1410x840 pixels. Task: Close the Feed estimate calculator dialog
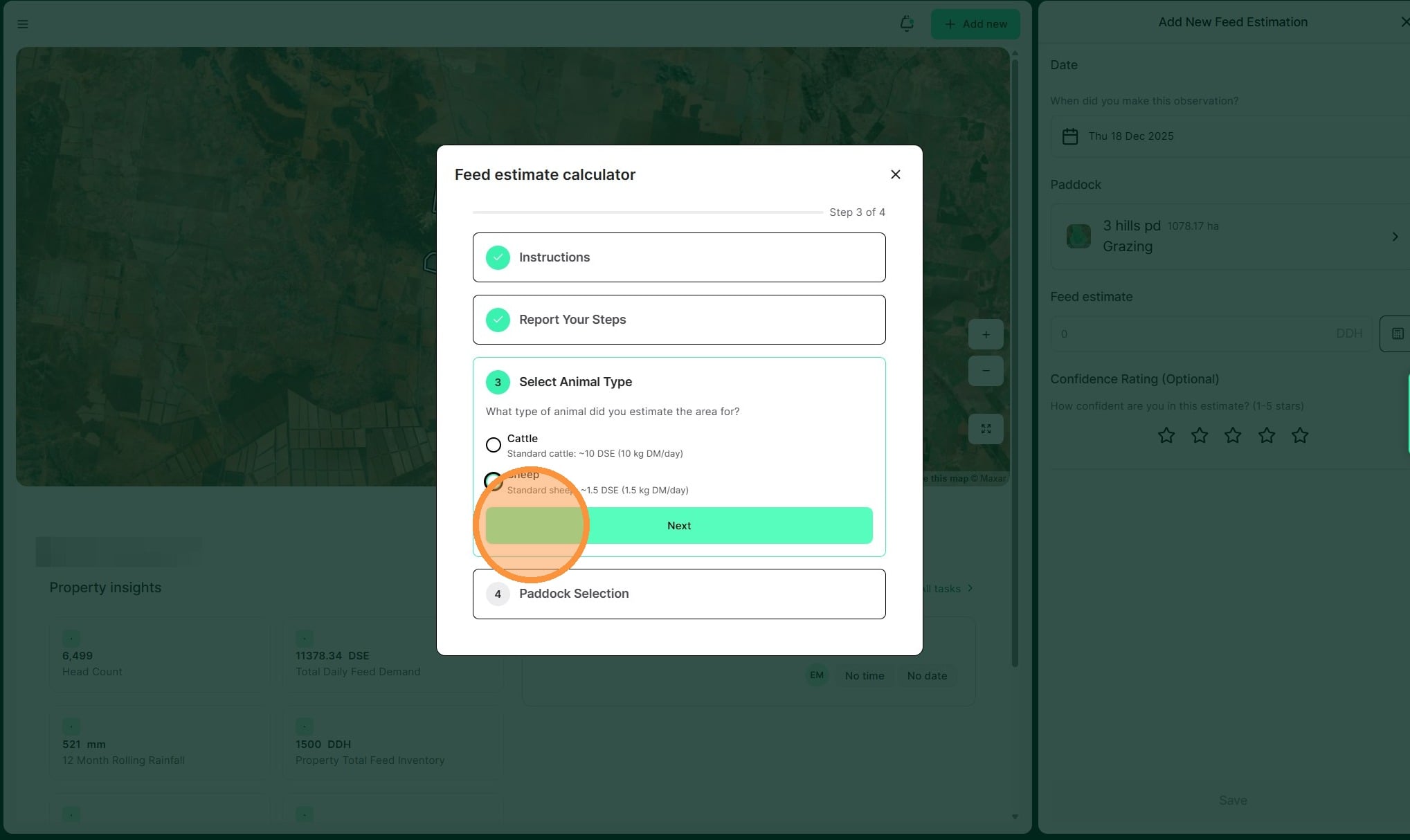point(895,174)
